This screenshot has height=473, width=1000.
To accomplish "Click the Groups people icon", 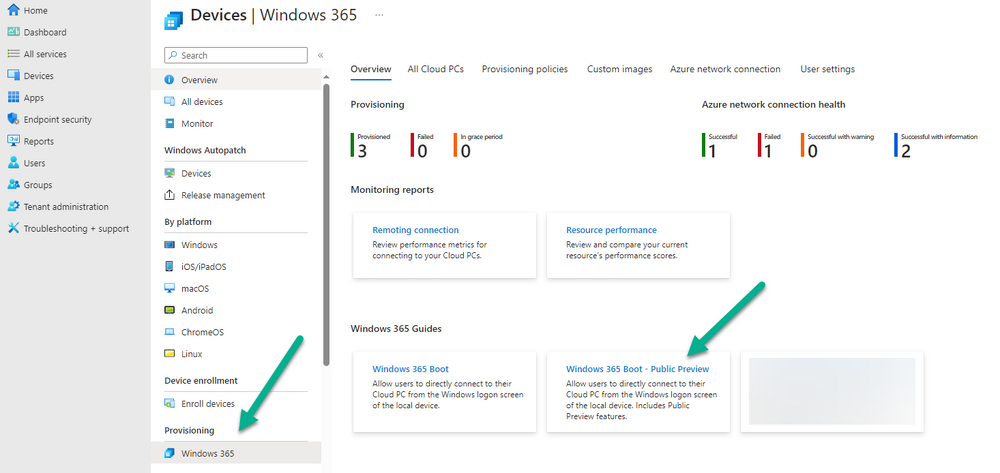I will (13, 185).
